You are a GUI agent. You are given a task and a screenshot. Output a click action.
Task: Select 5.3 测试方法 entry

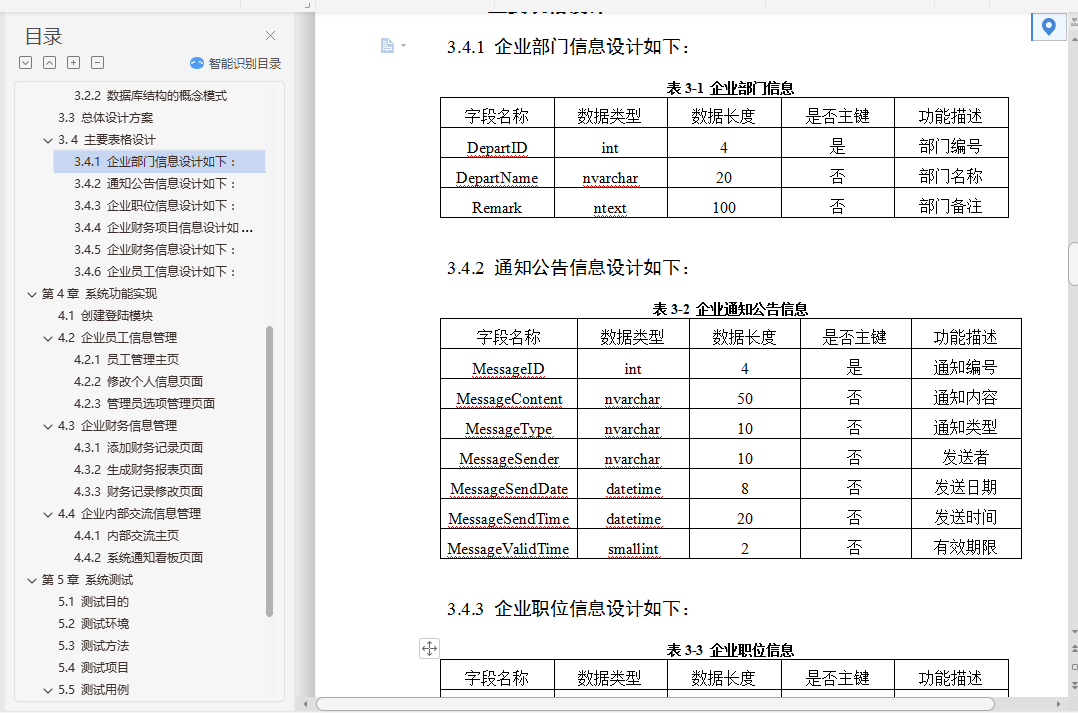[94, 646]
